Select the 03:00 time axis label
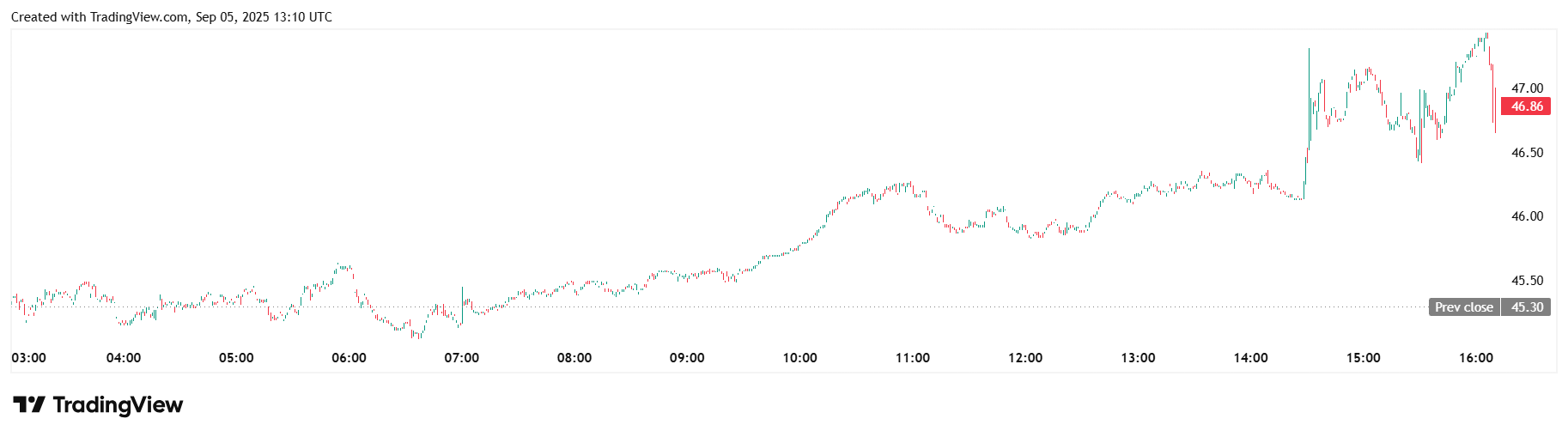1568x437 pixels. click(29, 358)
